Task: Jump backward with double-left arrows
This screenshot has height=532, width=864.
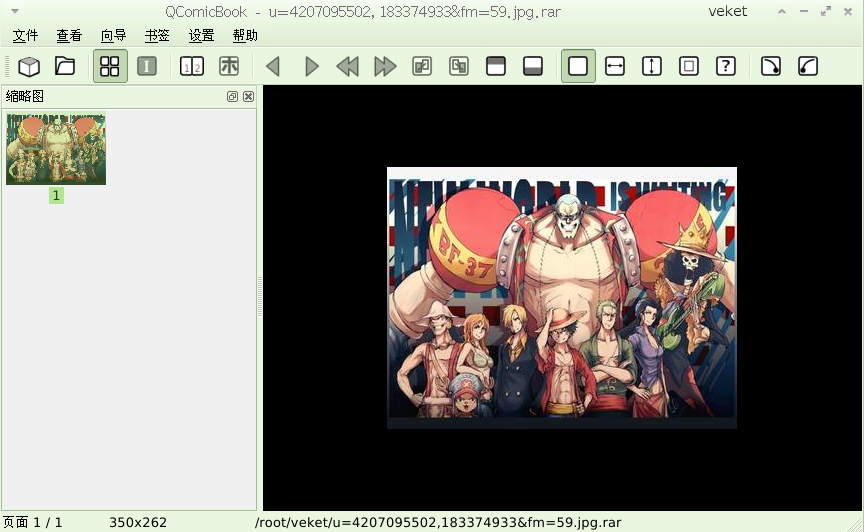Action: (x=348, y=67)
